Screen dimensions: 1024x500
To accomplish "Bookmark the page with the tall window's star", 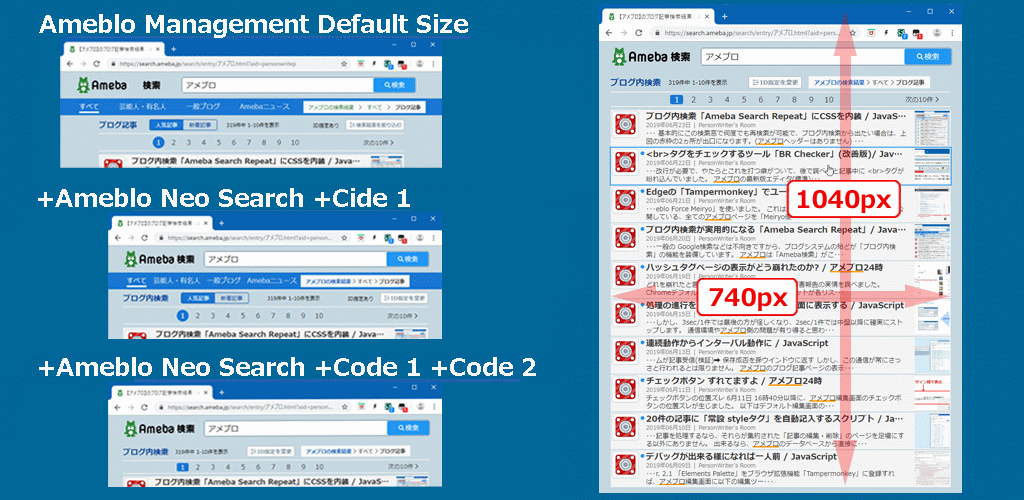I will tap(855, 33).
